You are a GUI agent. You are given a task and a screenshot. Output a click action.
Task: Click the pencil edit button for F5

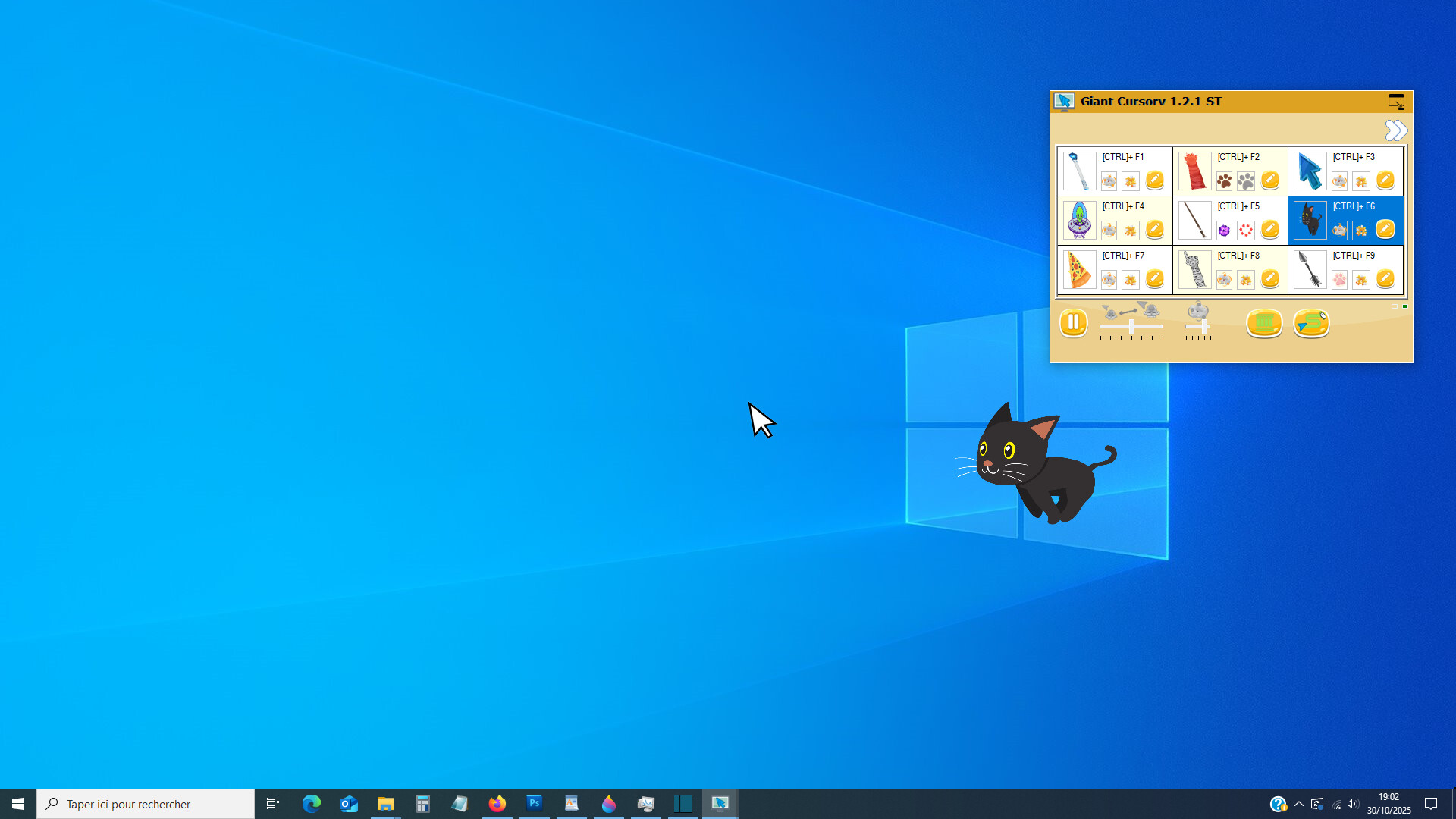click(1269, 229)
